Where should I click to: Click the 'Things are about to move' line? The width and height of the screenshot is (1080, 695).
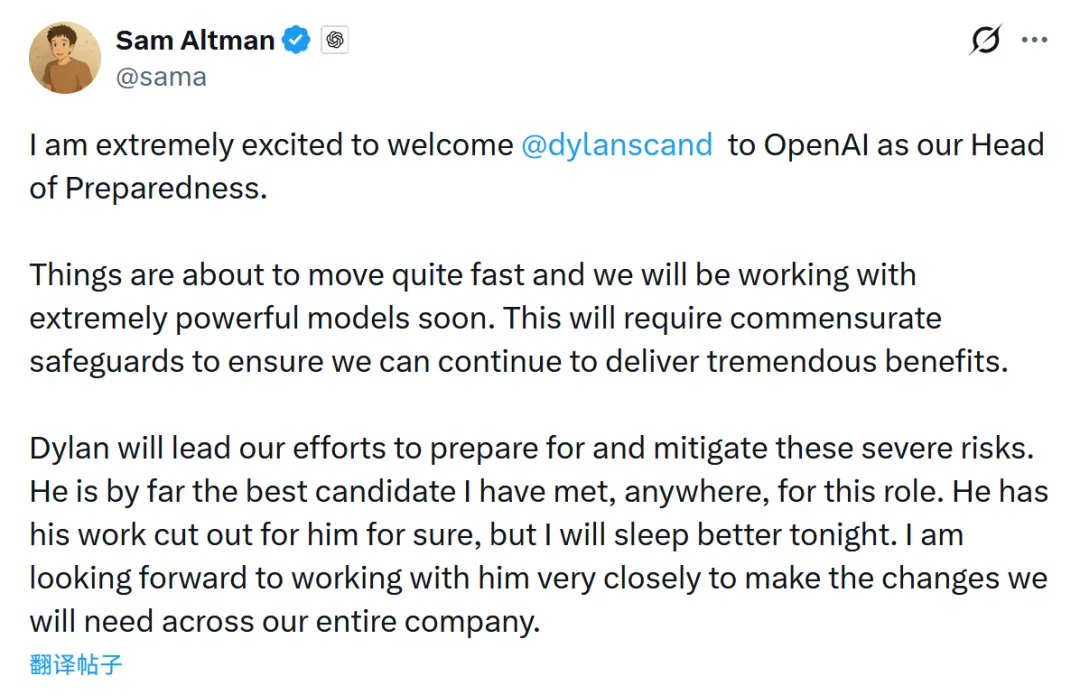472,275
